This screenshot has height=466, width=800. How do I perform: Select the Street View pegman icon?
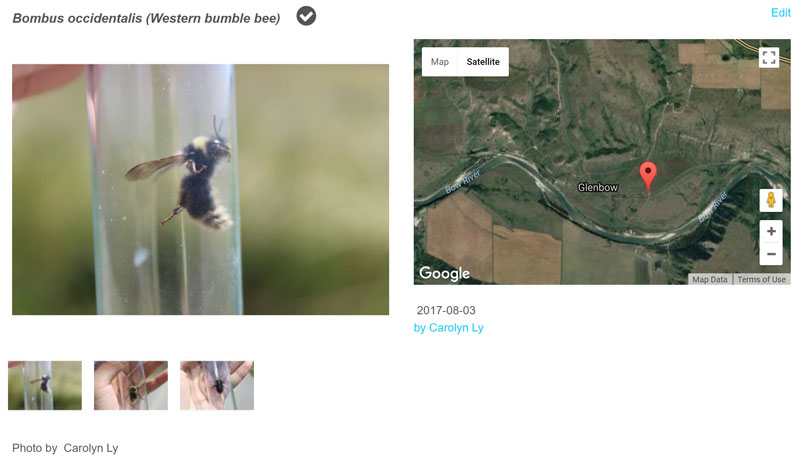(770, 200)
